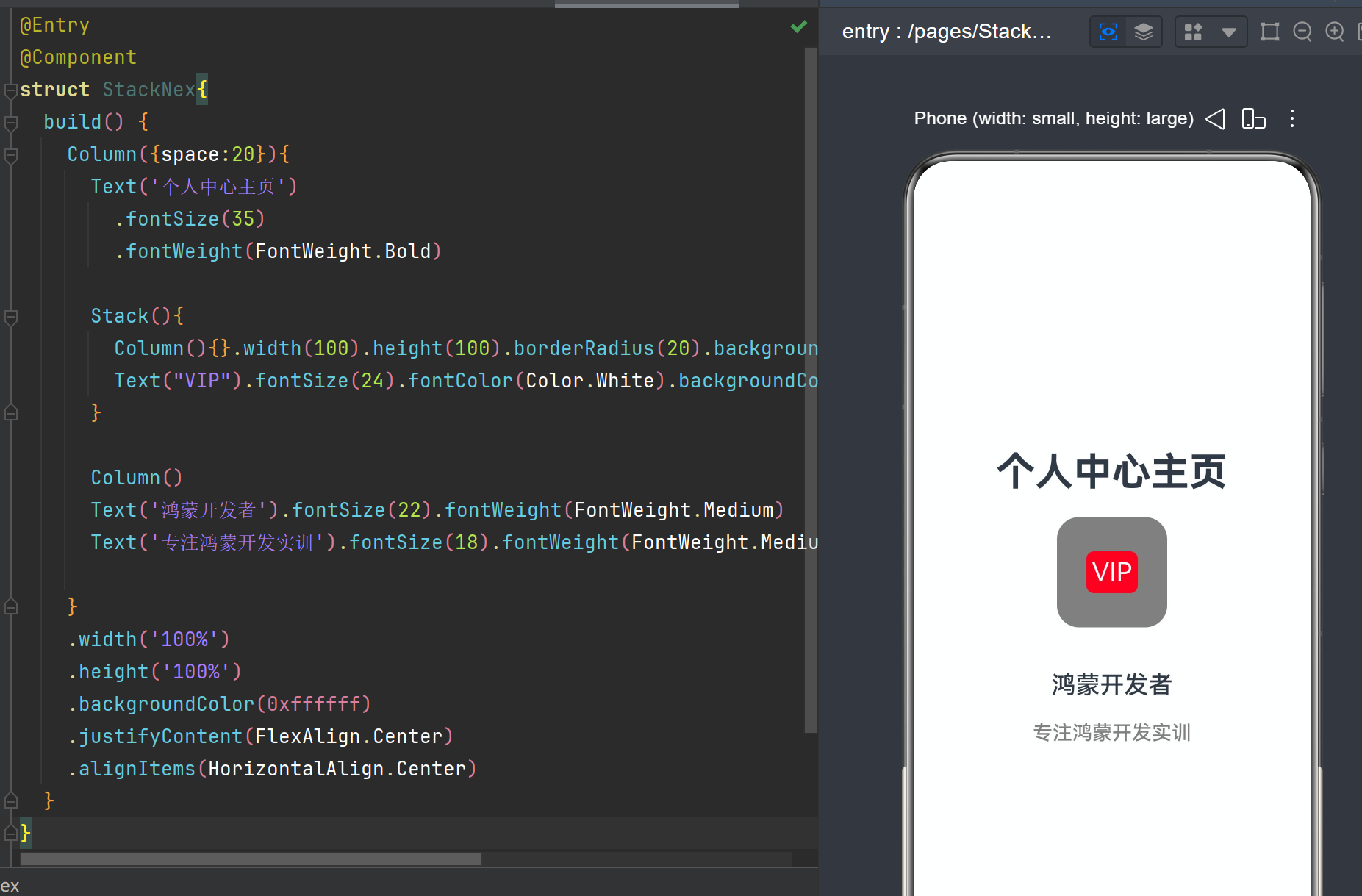
Task: Click the empty Column() code line
Action: [137, 478]
